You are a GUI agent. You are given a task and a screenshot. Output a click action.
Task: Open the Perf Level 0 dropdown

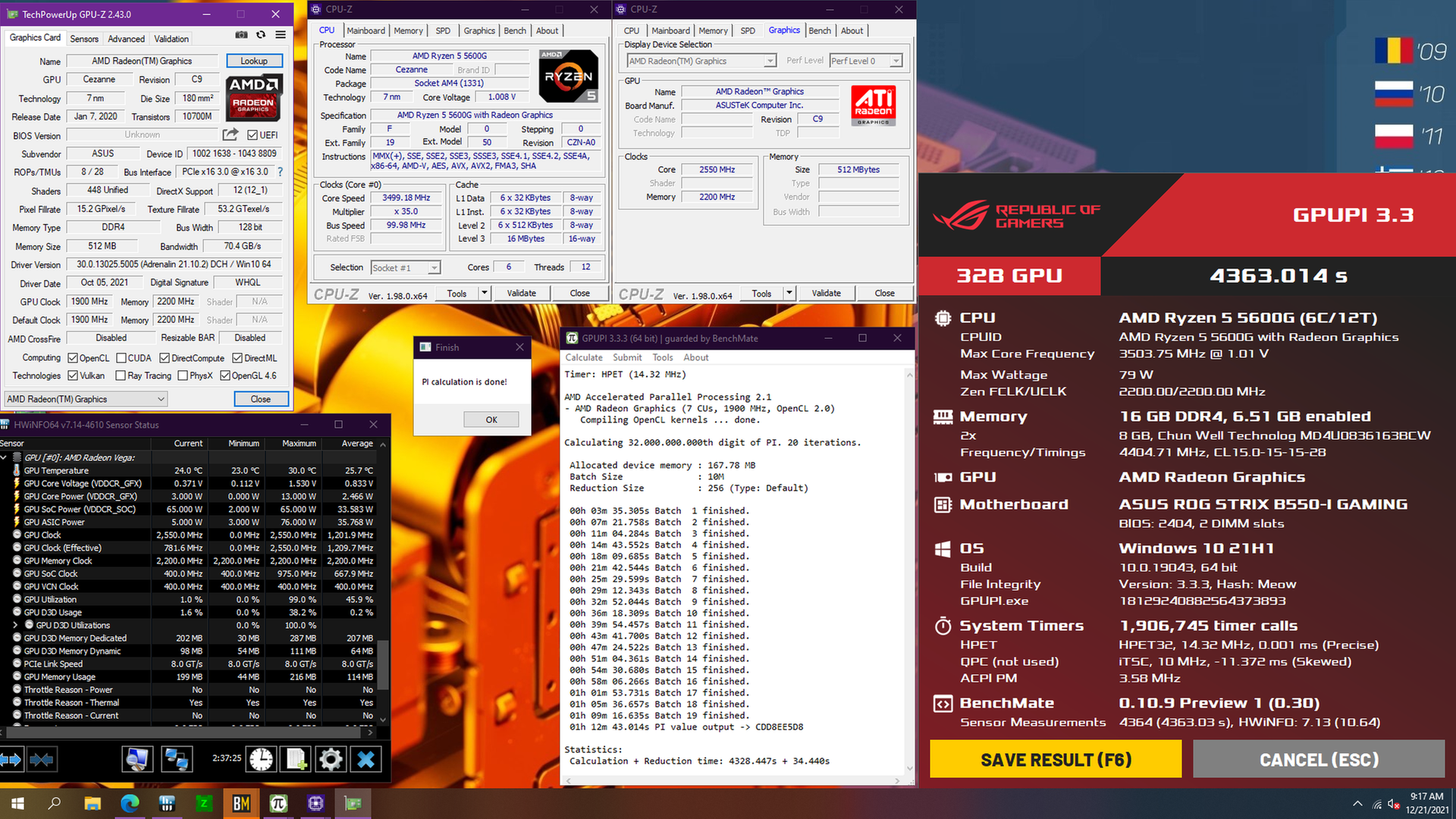coord(866,61)
